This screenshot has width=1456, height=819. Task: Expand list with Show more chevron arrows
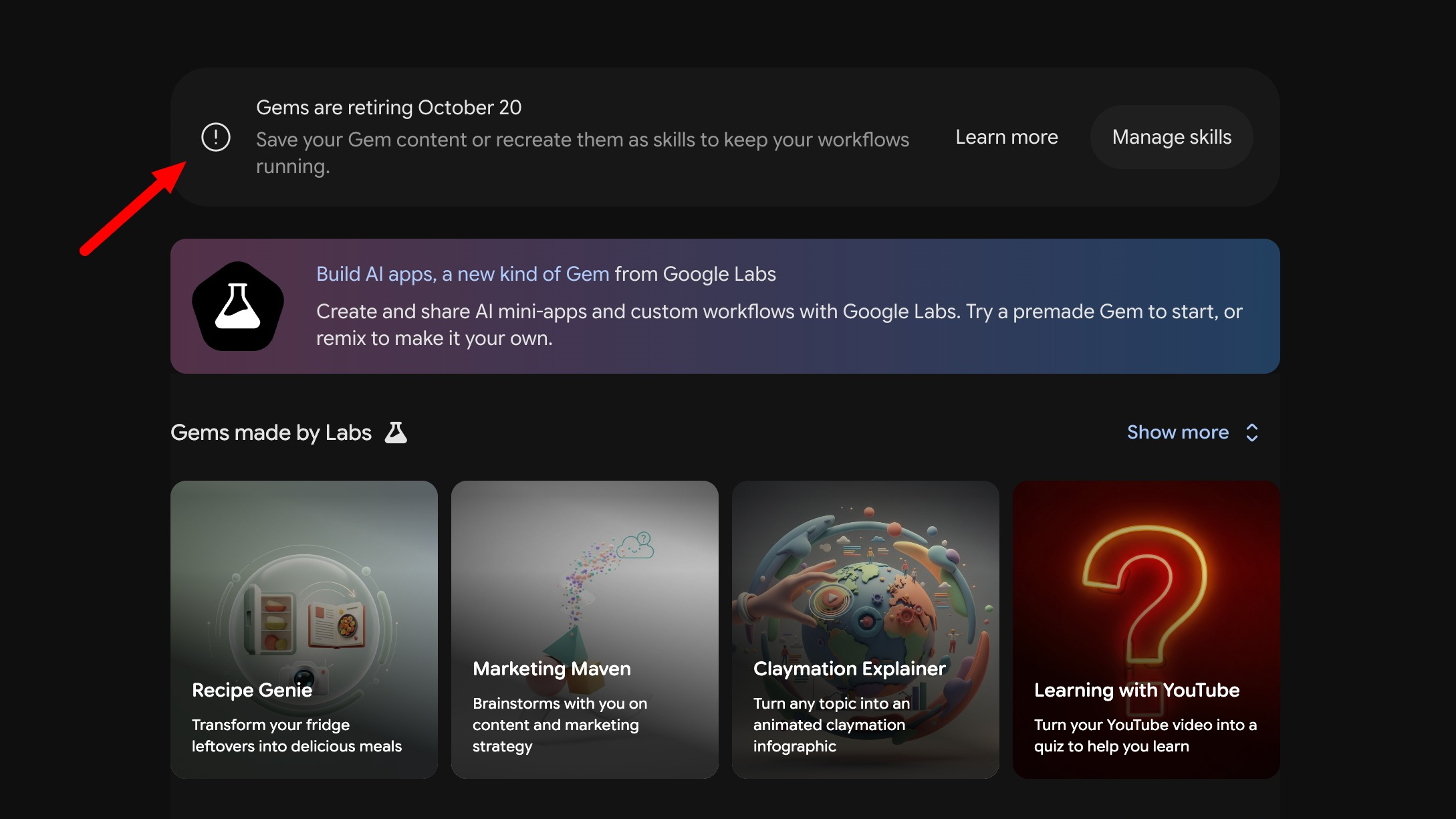[1252, 433]
